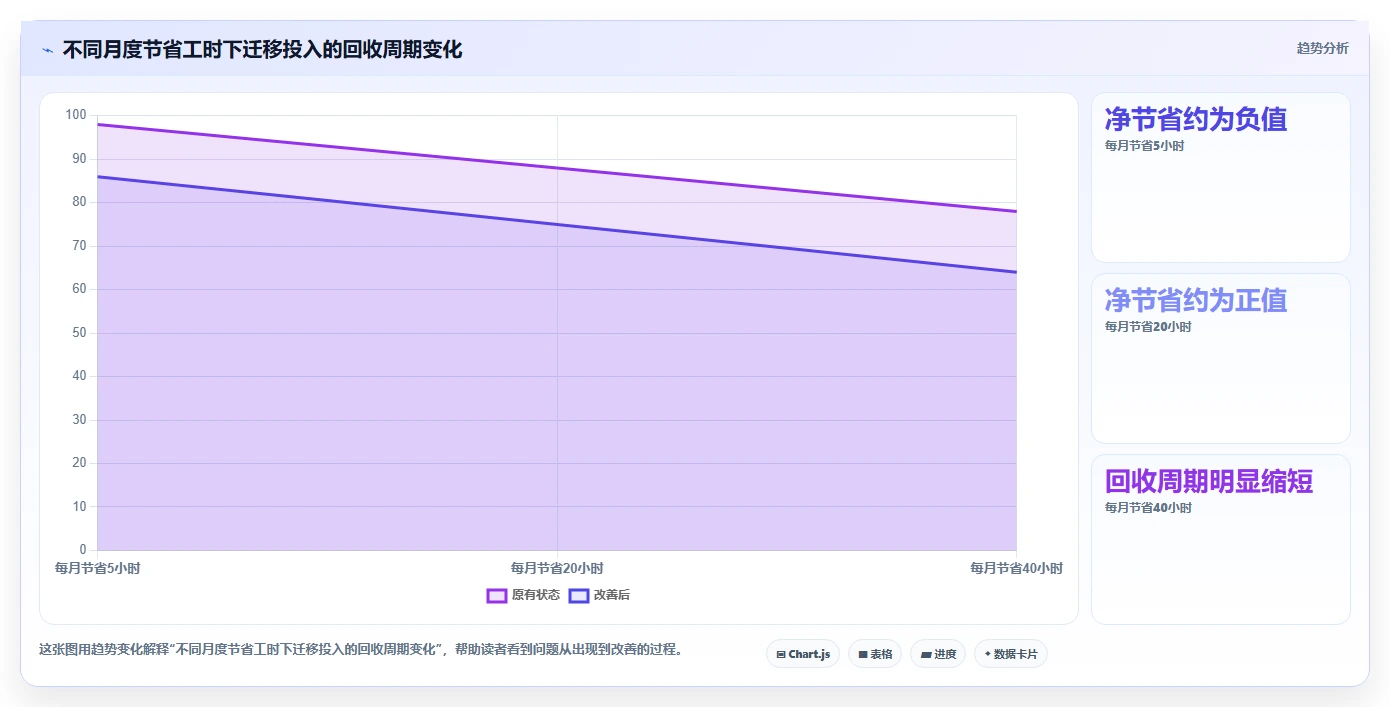Open the 净节省约为正值 card

(1221, 358)
